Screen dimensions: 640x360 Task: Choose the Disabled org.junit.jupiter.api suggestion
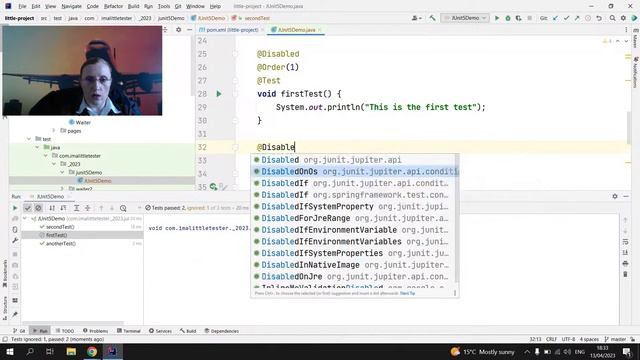coord(354,160)
